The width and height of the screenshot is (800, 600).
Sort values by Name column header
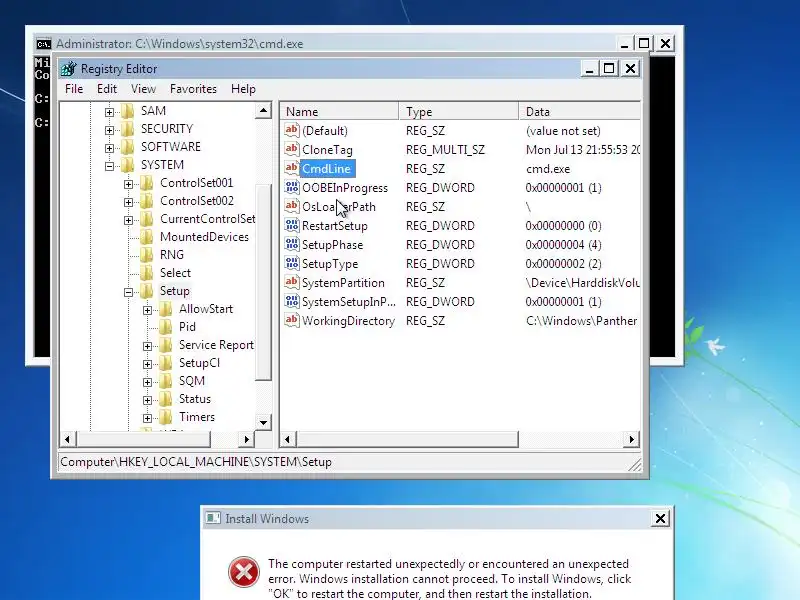pyautogui.click(x=339, y=111)
